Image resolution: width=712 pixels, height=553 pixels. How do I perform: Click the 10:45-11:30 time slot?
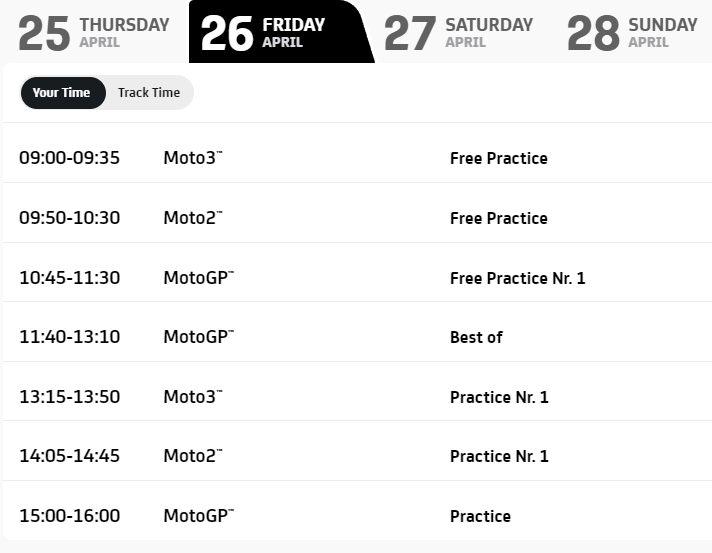click(x=69, y=278)
